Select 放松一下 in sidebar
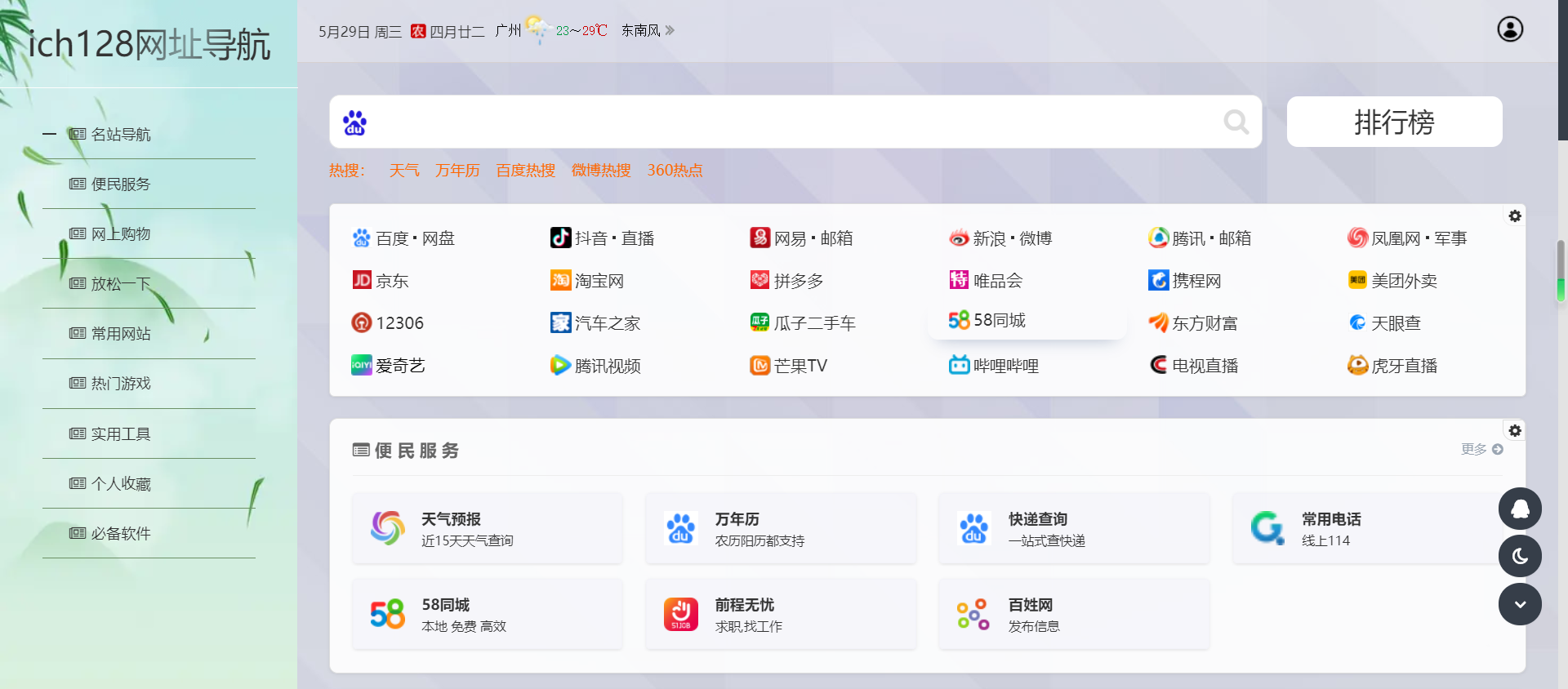This screenshot has width=1568, height=689. tap(110, 283)
